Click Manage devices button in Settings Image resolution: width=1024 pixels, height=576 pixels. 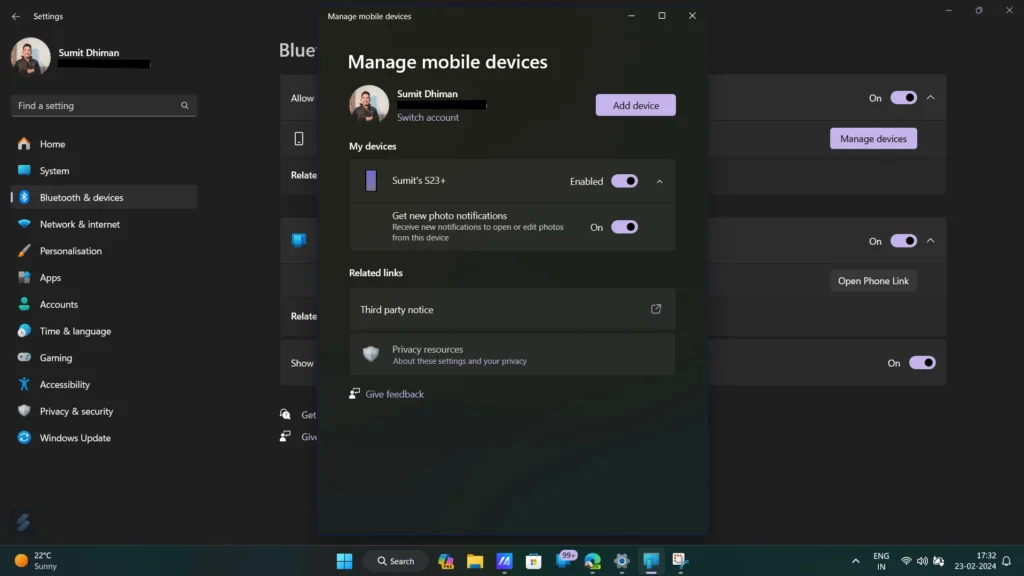tap(873, 138)
